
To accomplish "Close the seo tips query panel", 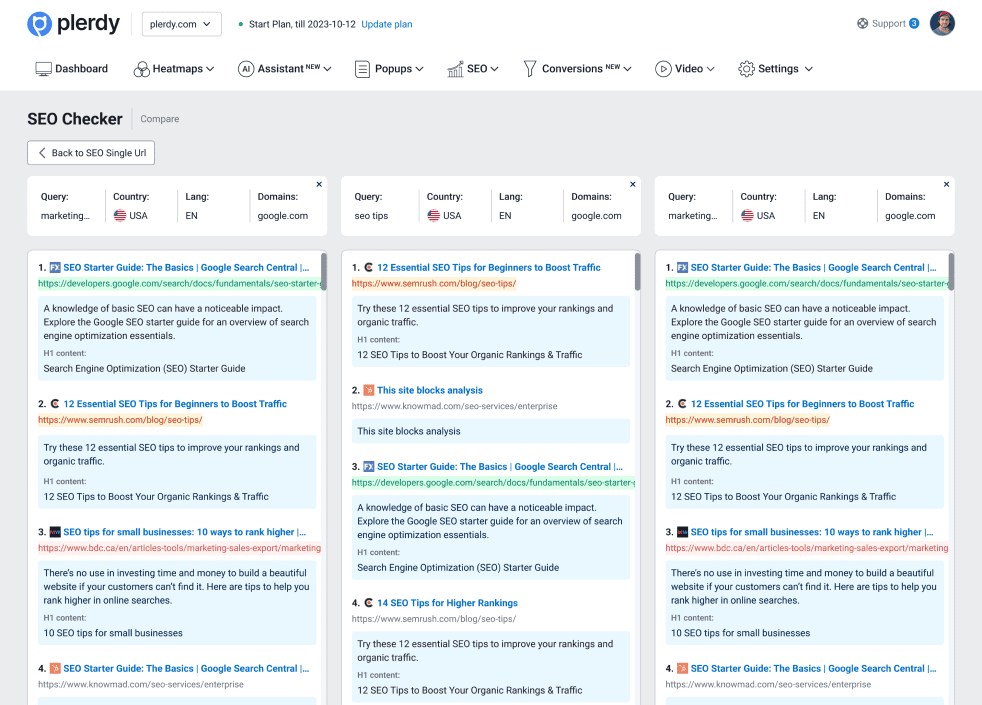I will pos(633,184).
